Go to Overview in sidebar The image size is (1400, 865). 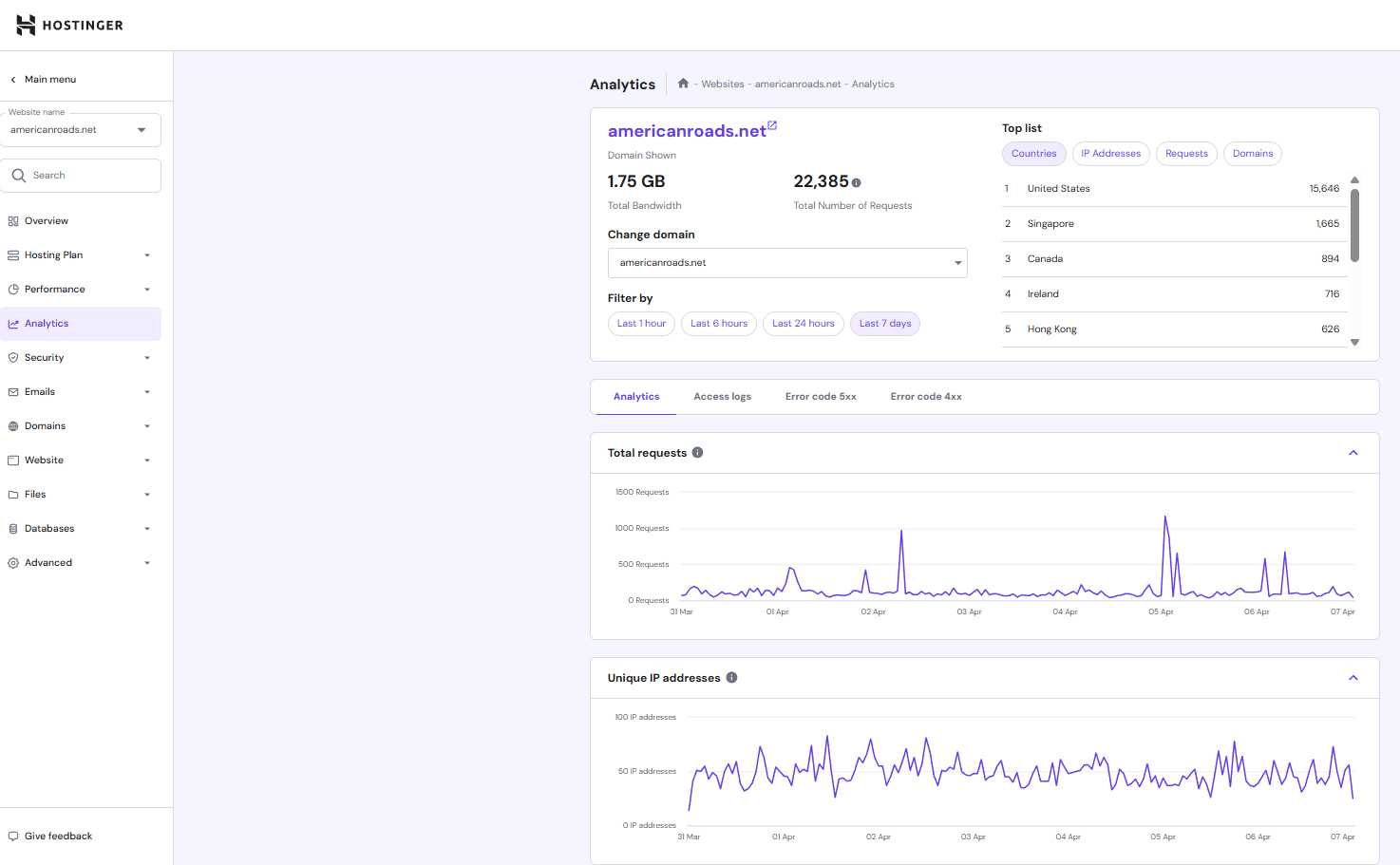81,221
